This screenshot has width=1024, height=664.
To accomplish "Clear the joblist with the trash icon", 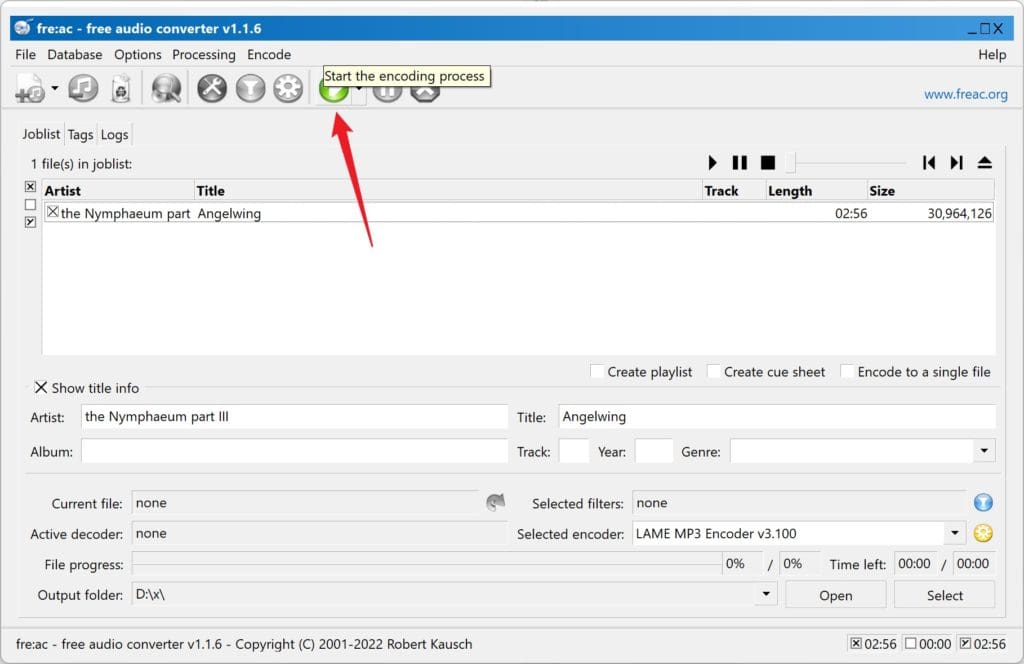I will point(121,89).
